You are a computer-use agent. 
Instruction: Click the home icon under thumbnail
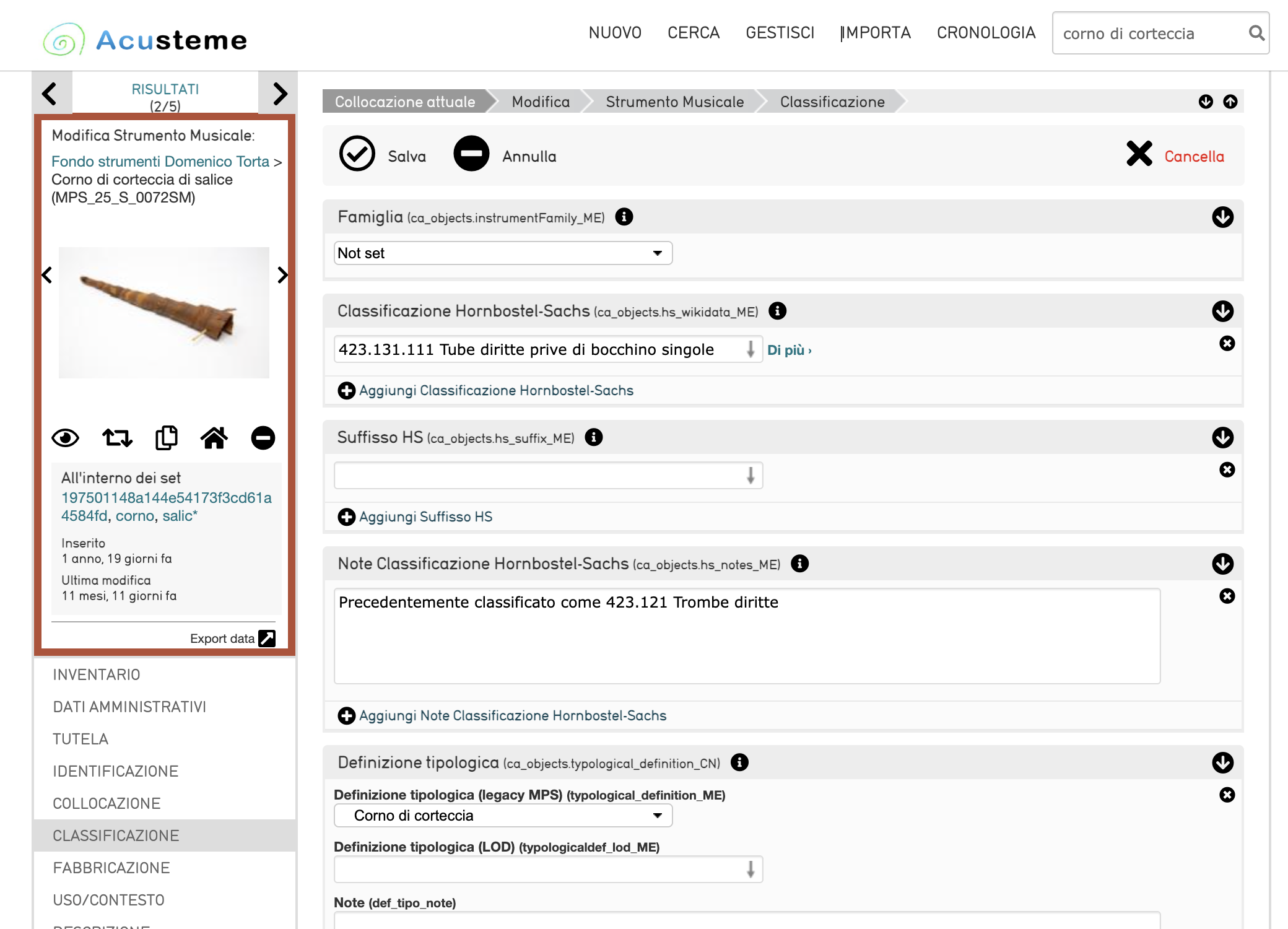pyautogui.click(x=214, y=438)
